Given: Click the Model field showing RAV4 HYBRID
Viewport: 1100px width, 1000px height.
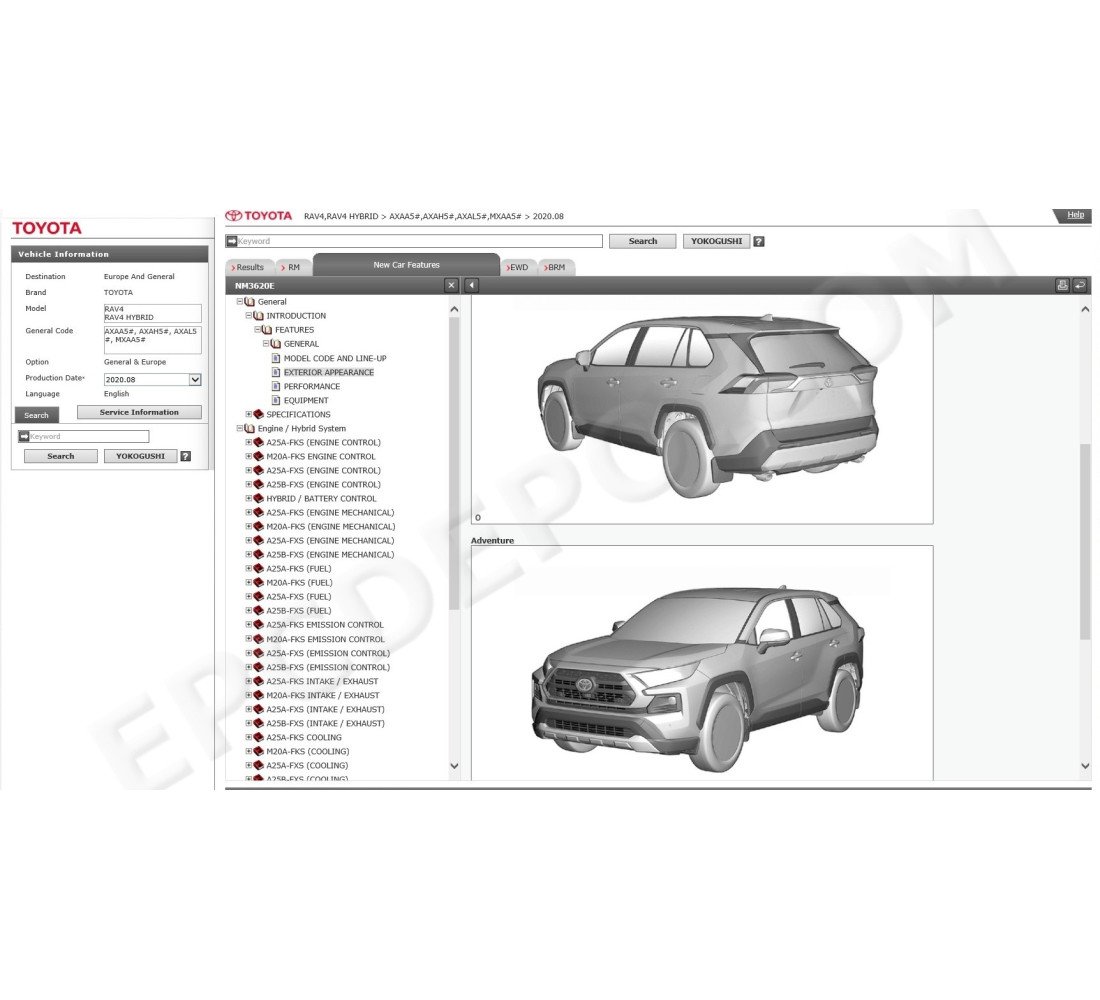Looking at the screenshot, I should 152,313.
